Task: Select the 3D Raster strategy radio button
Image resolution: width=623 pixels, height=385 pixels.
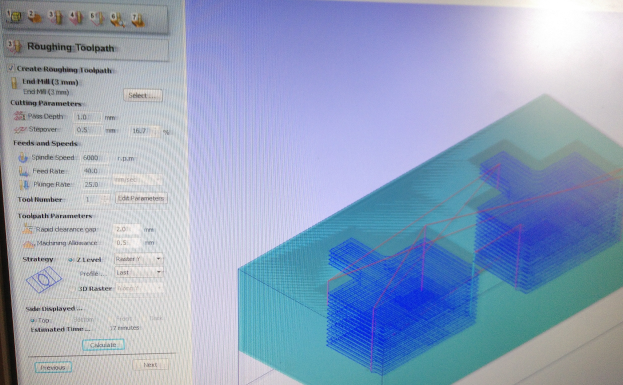Action: click(x=72, y=288)
